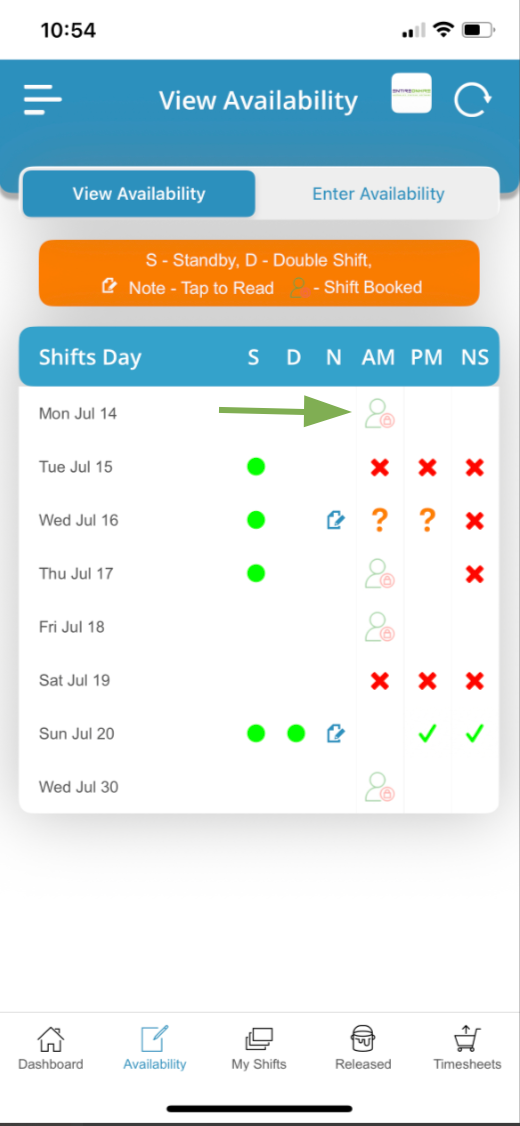
Task: Open the hamburger menu icon
Action: pos(42,100)
